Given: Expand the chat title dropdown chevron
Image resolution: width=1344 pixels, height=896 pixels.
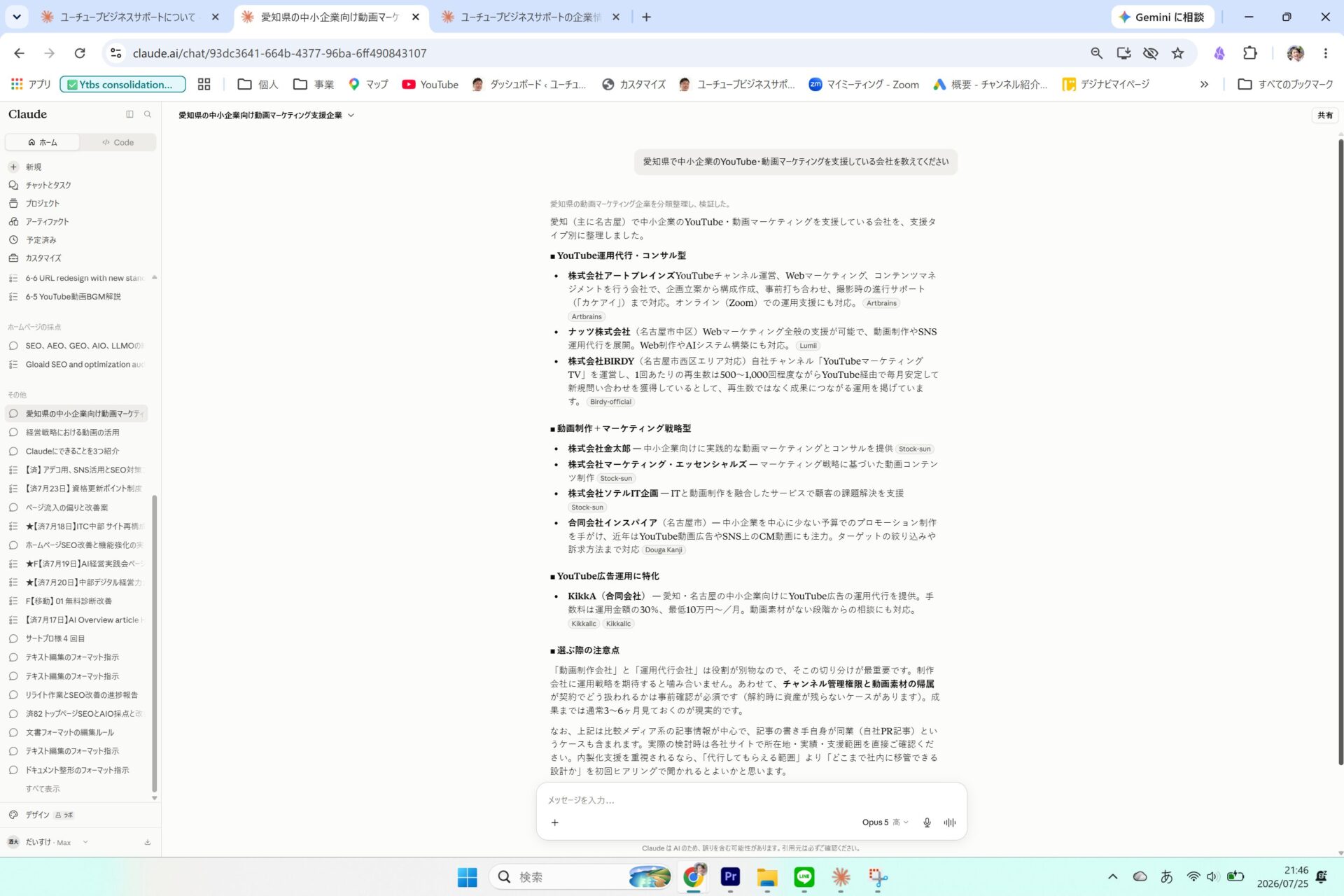Looking at the screenshot, I should click(x=351, y=115).
